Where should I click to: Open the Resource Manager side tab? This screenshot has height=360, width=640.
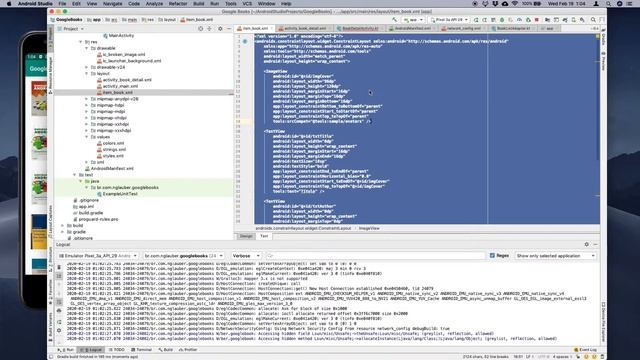[x=51, y=76]
